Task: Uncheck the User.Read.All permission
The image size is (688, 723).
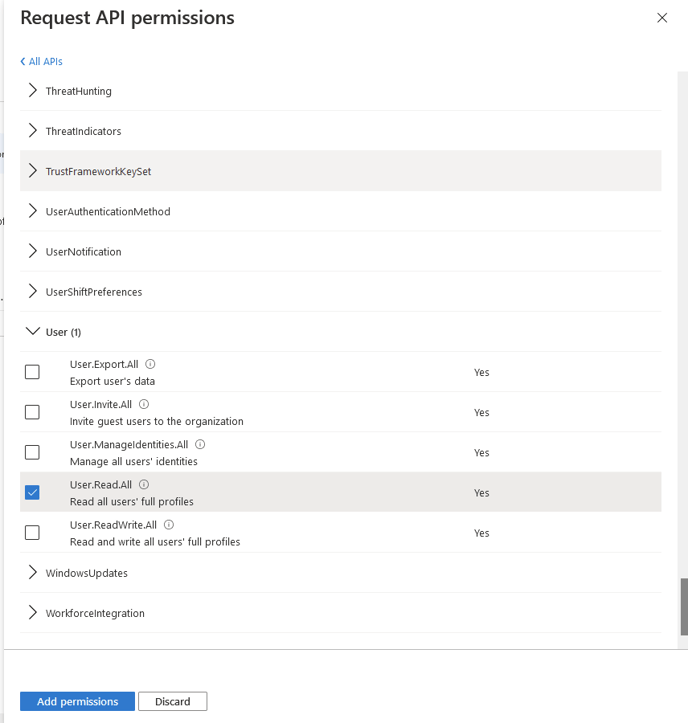Action: pyautogui.click(x=32, y=492)
